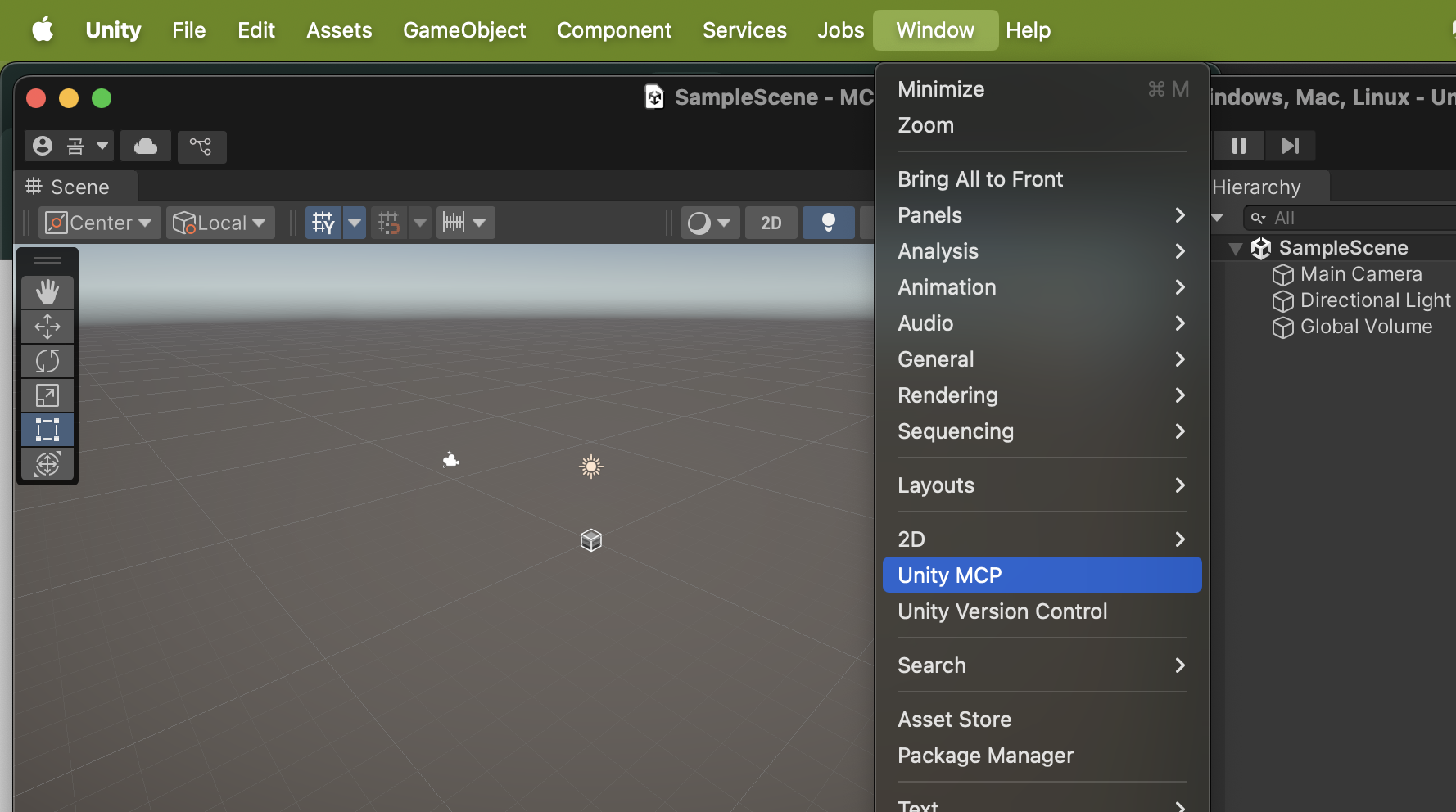Image resolution: width=1456 pixels, height=812 pixels.
Task: Click the Main Camera gizmo in scene
Action: click(x=450, y=459)
